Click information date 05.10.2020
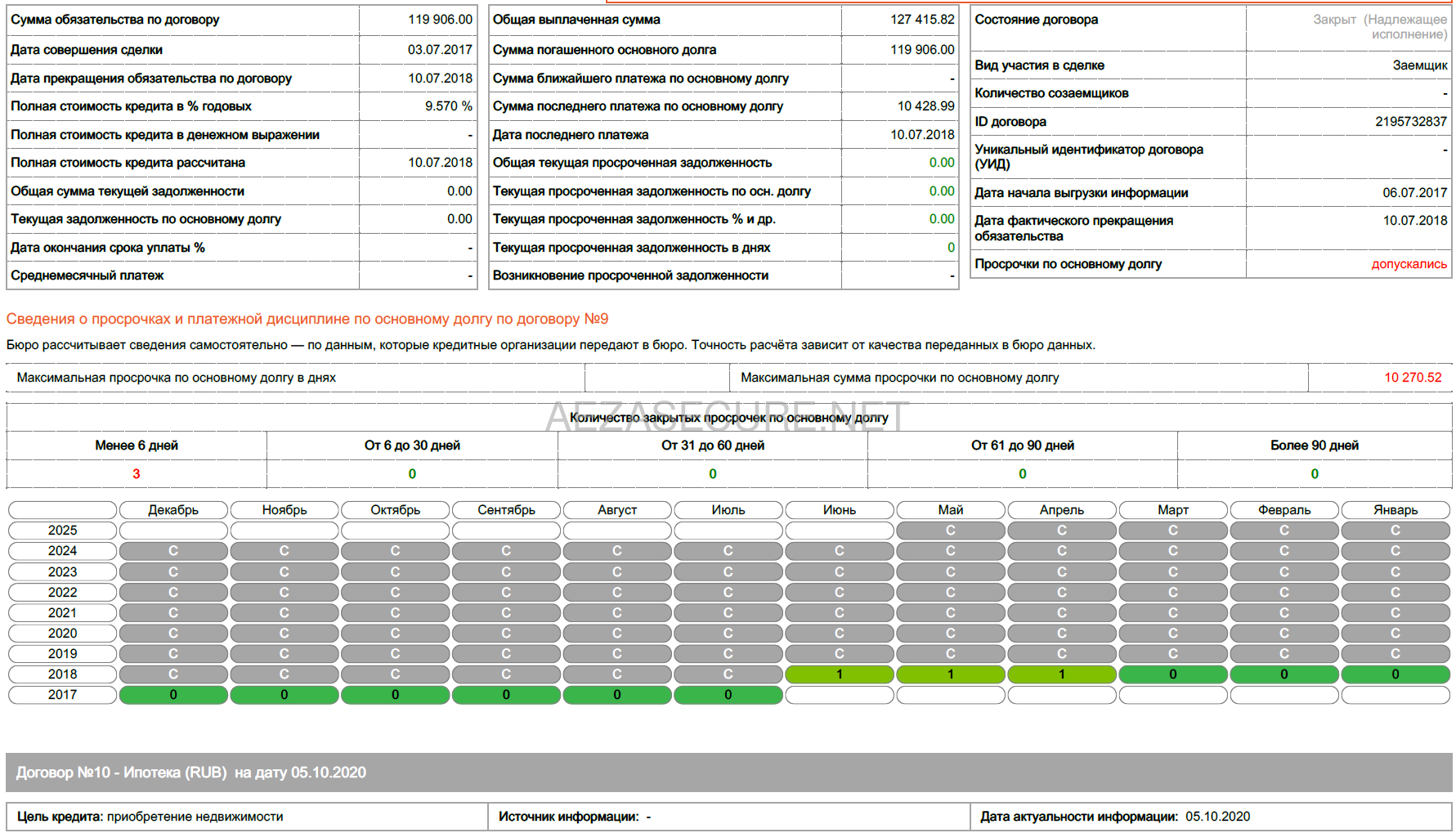This screenshot has width=1456, height=833. coord(1218,817)
